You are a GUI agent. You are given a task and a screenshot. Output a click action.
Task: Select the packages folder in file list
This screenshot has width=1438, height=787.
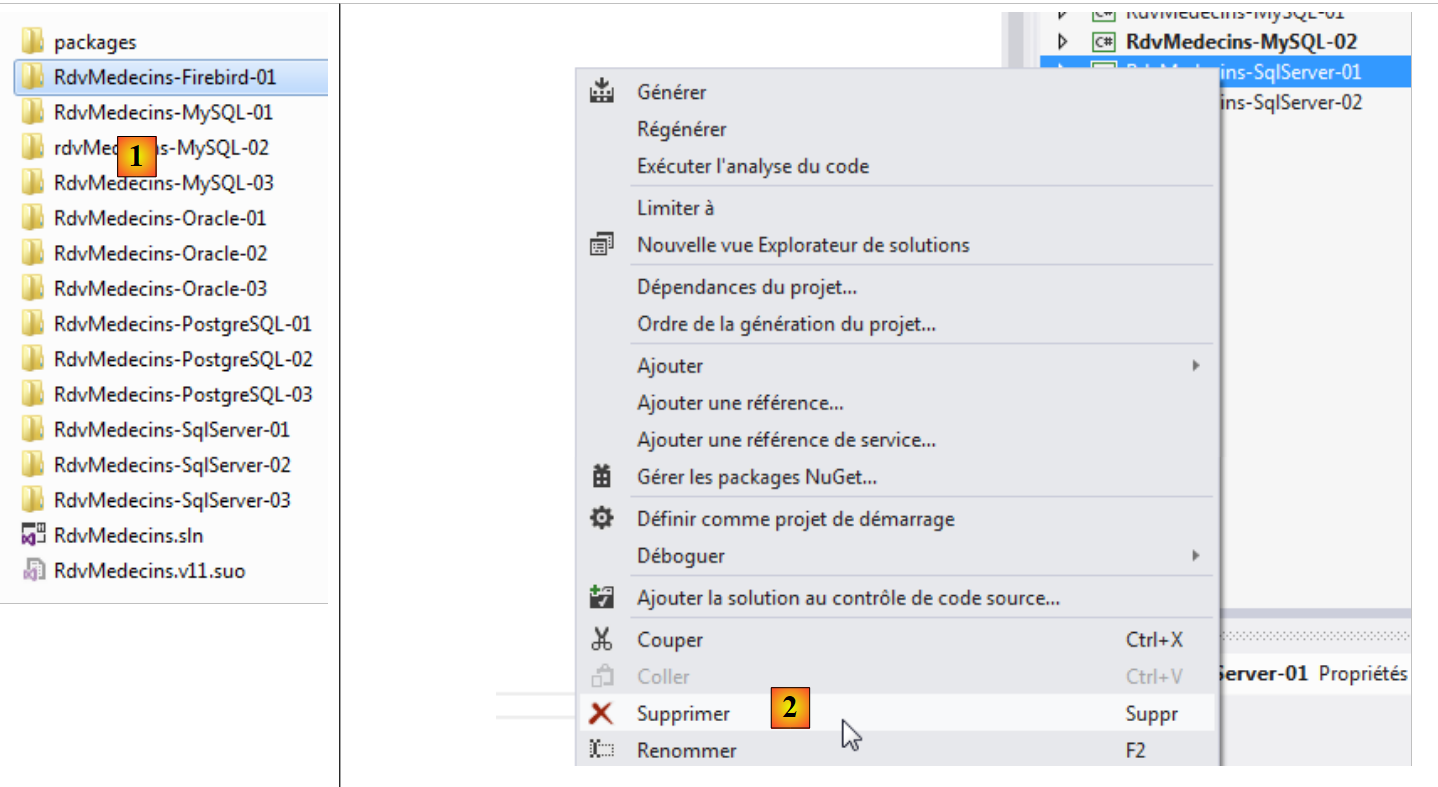pyautogui.click(x=95, y=42)
